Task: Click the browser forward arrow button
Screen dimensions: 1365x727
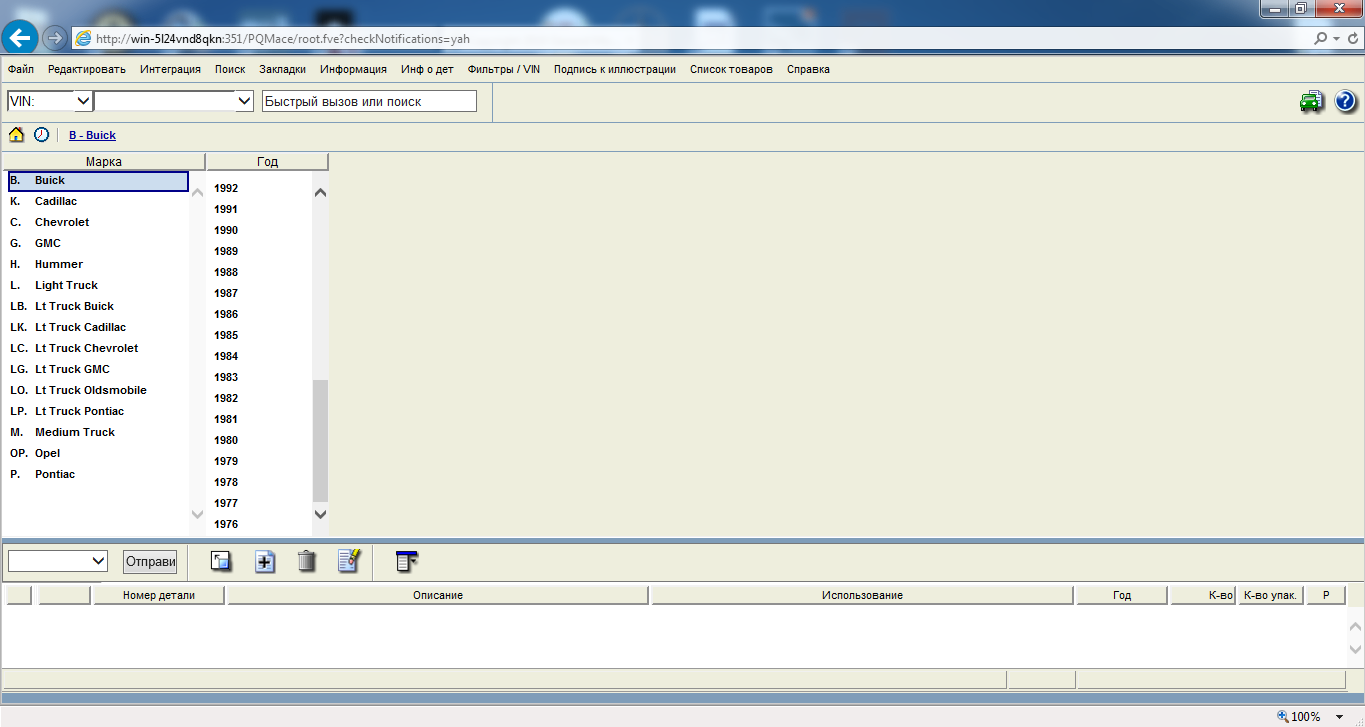Action: pyautogui.click(x=55, y=39)
